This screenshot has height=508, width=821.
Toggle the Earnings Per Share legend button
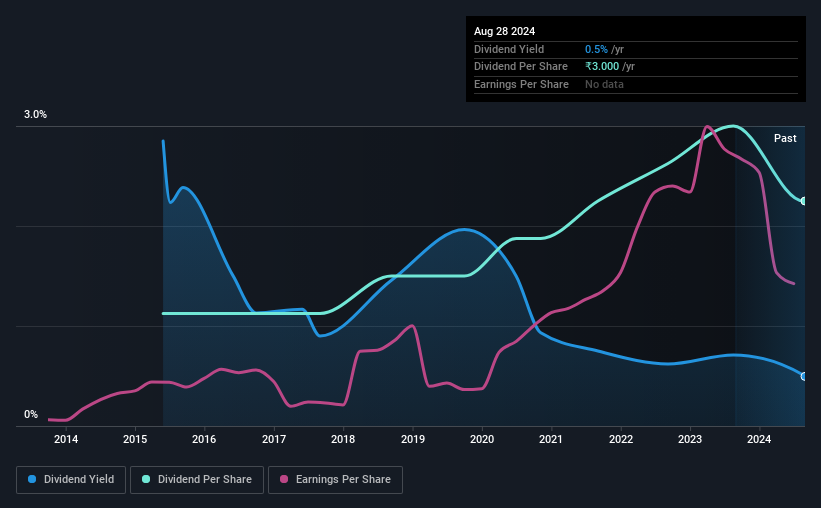click(335, 480)
